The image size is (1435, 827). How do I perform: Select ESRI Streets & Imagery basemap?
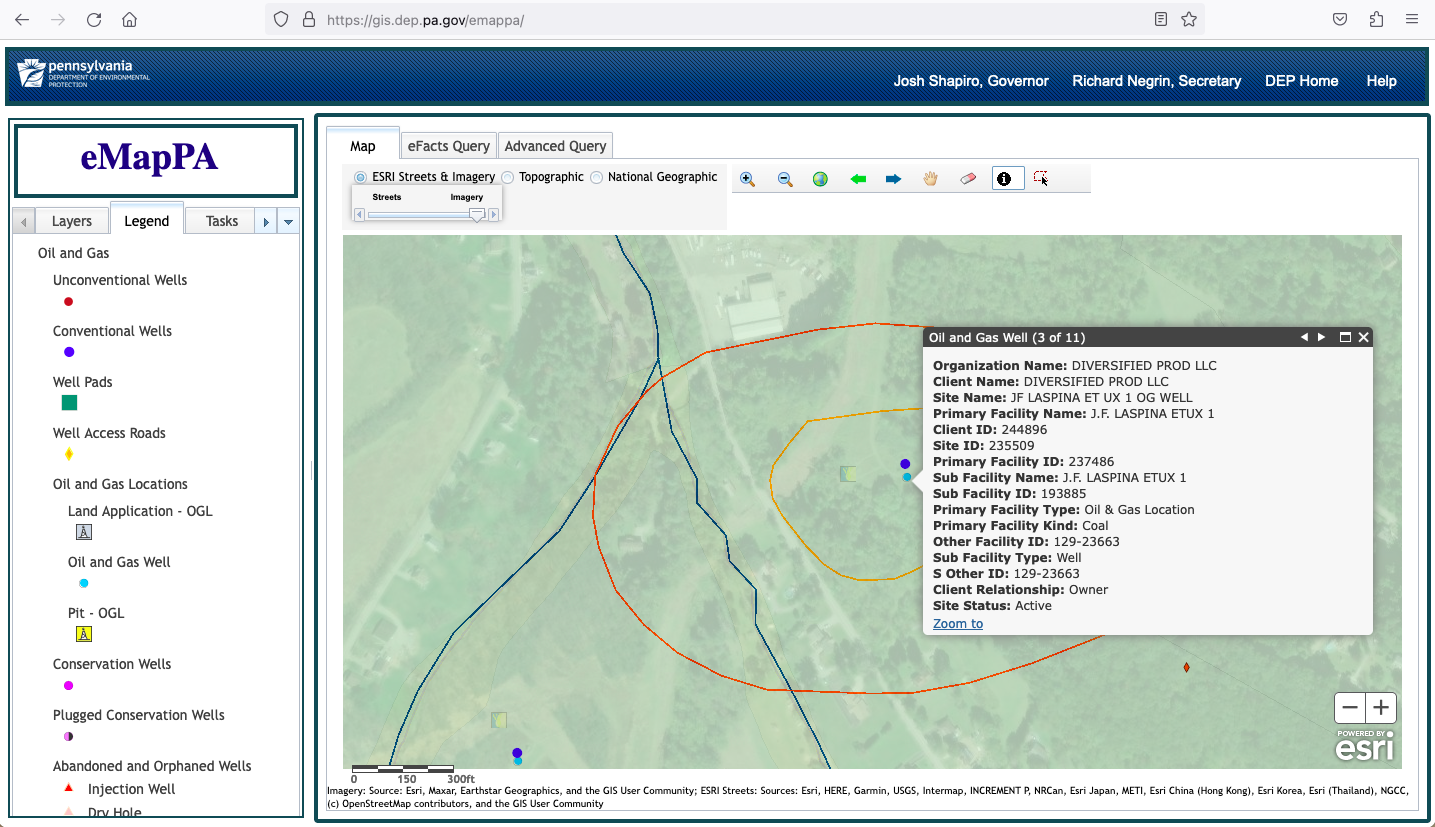[x=360, y=177]
